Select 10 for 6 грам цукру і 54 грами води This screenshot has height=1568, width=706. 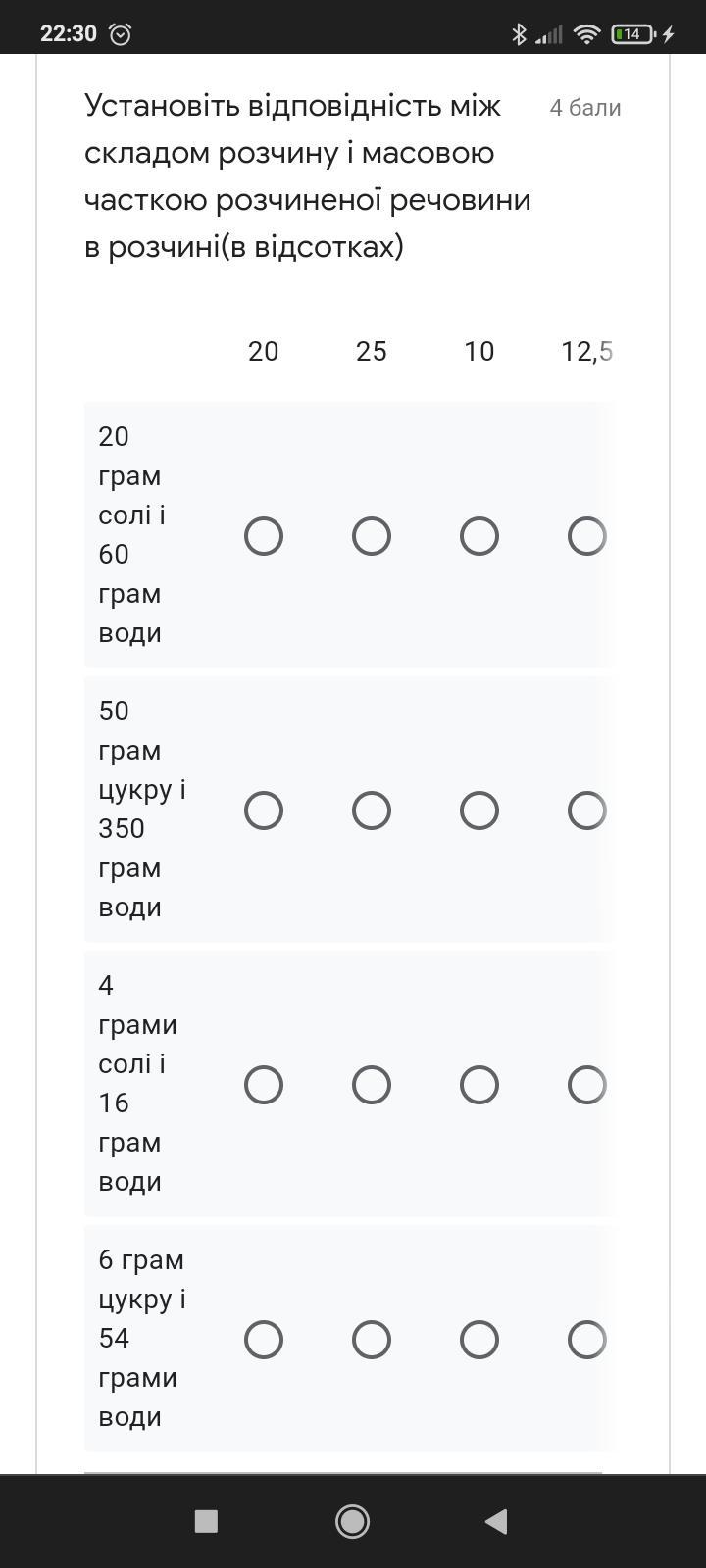coord(479,1340)
